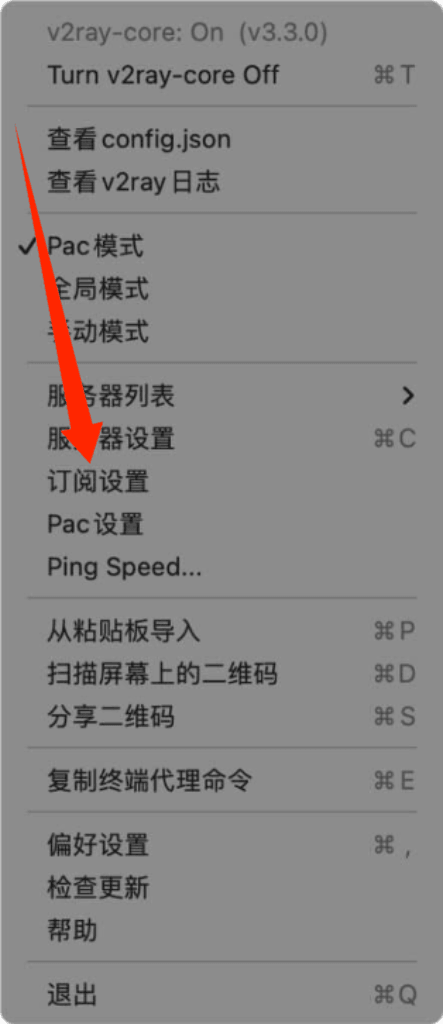The width and height of the screenshot is (443, 1024).
Task: Open 查看 config.json menu entry
Action: tap(222, 139)
